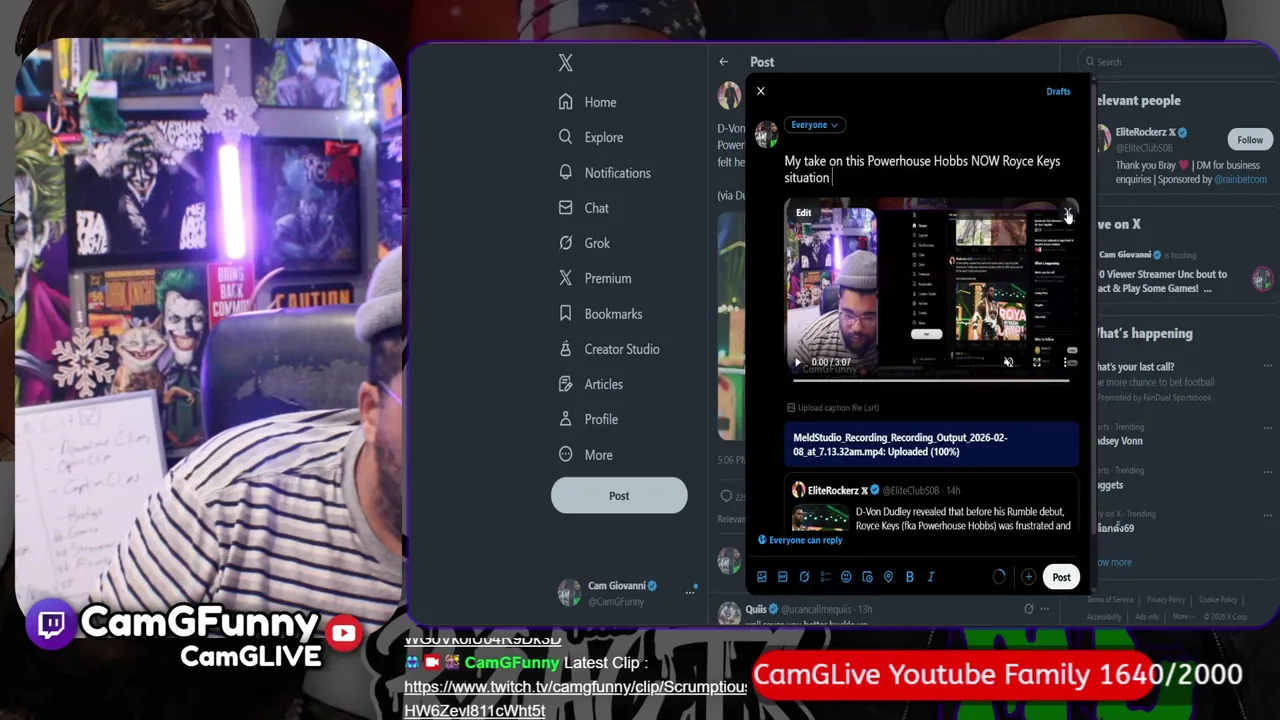The image size is (1280, 720).
Task: Open Creator Studio in sidebar
Action: click(x=609, y=349)
